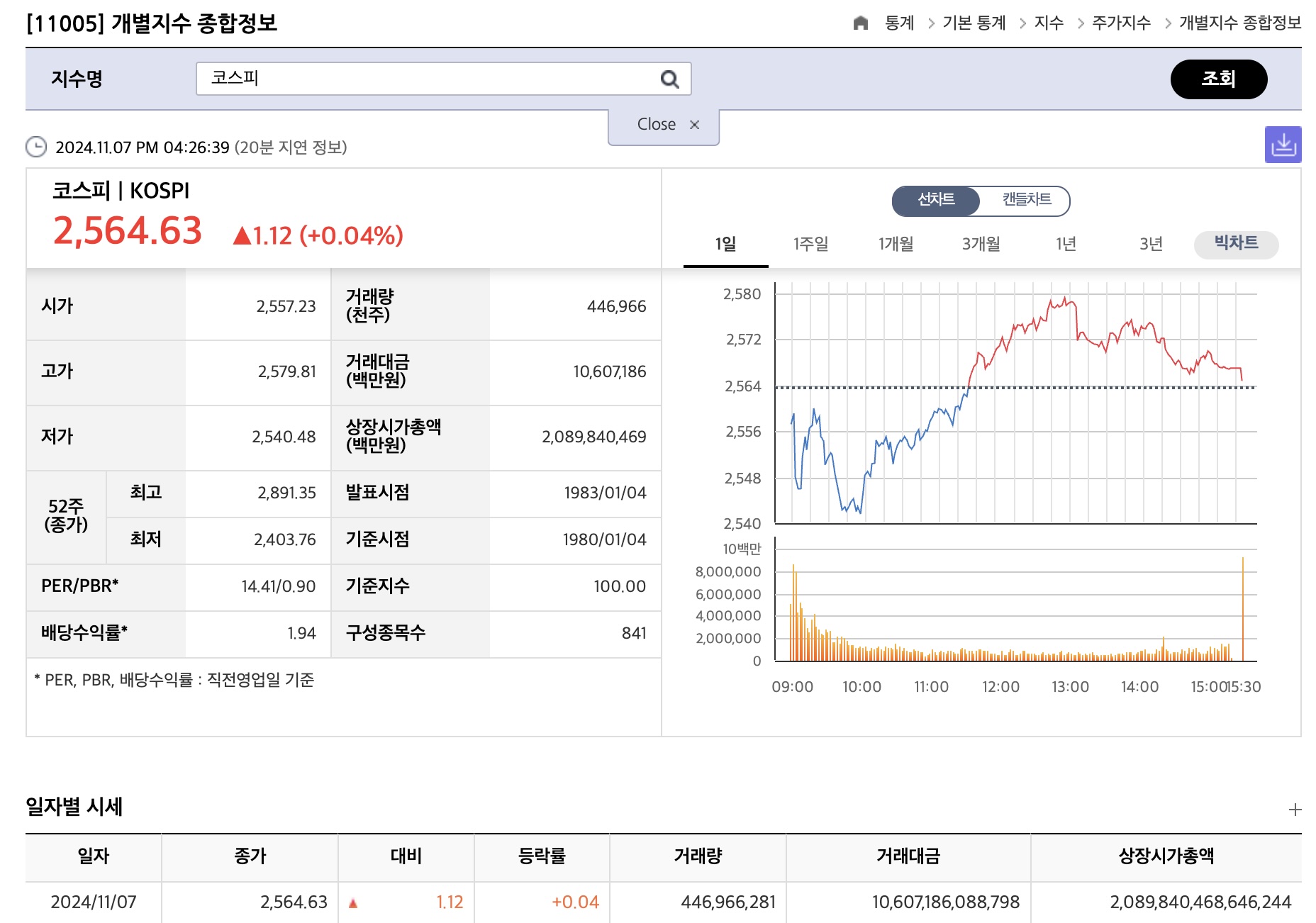Click the 고가 value 2,579.81
The width and height of the screenshot is (1316, 923).
click(286, 371)
